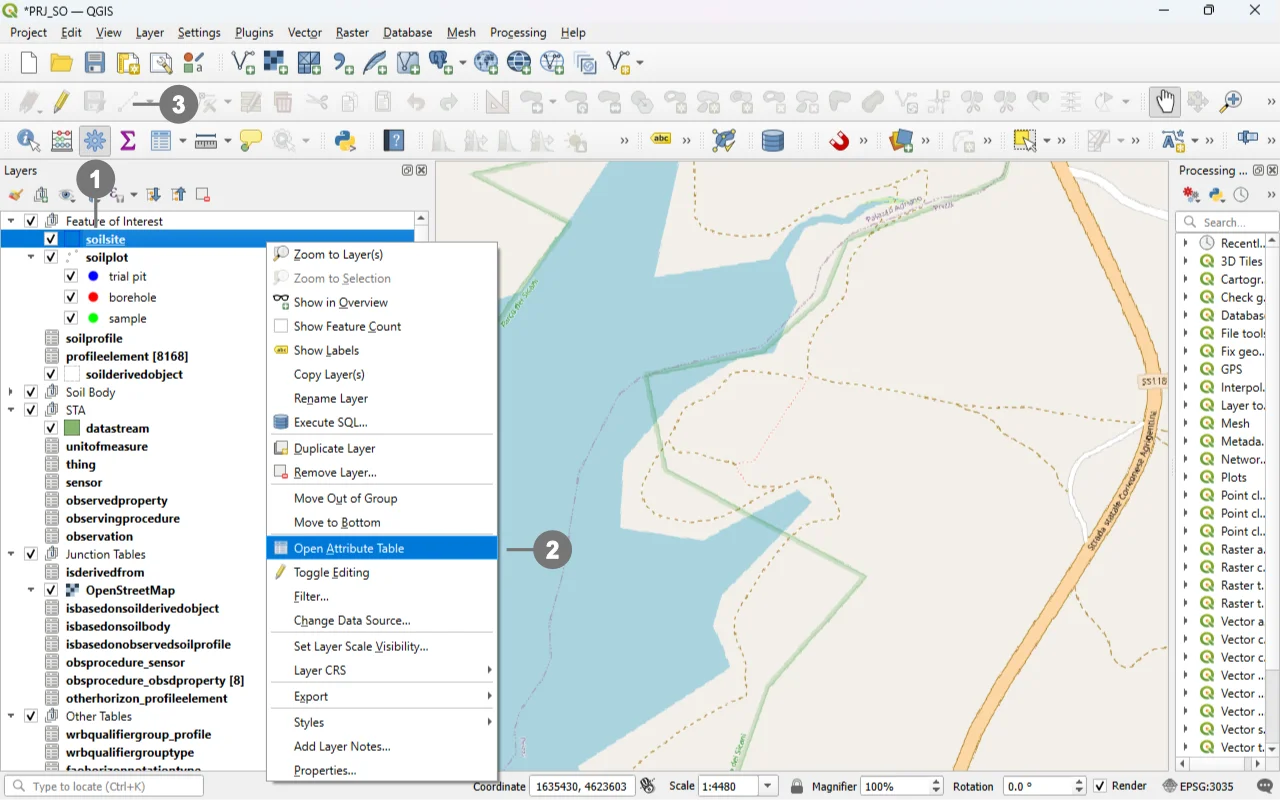Click the green datastream color swatch
1280x800 pixels.
72,428
